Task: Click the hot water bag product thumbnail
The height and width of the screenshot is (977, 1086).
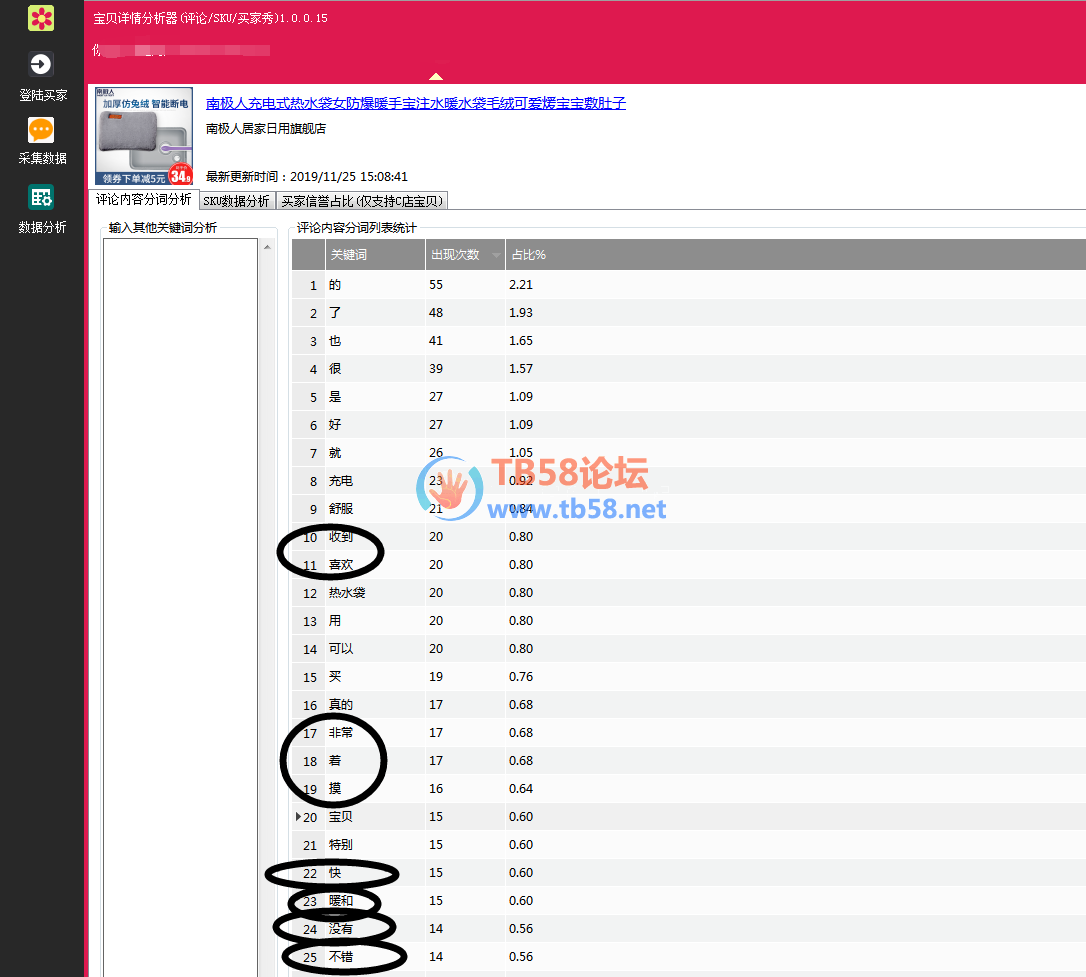Action: (x=144, y=135)
